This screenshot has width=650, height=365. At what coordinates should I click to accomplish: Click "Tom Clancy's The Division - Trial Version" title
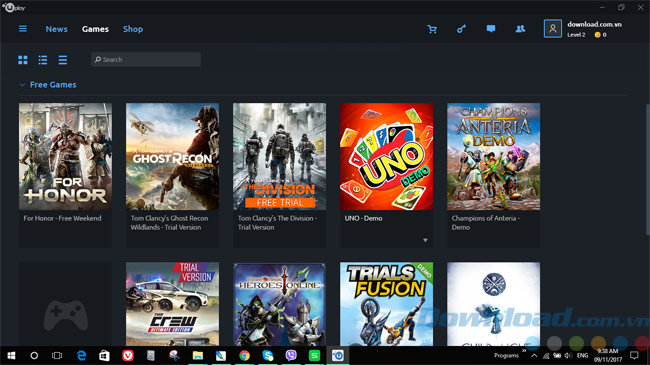(277, 223)
